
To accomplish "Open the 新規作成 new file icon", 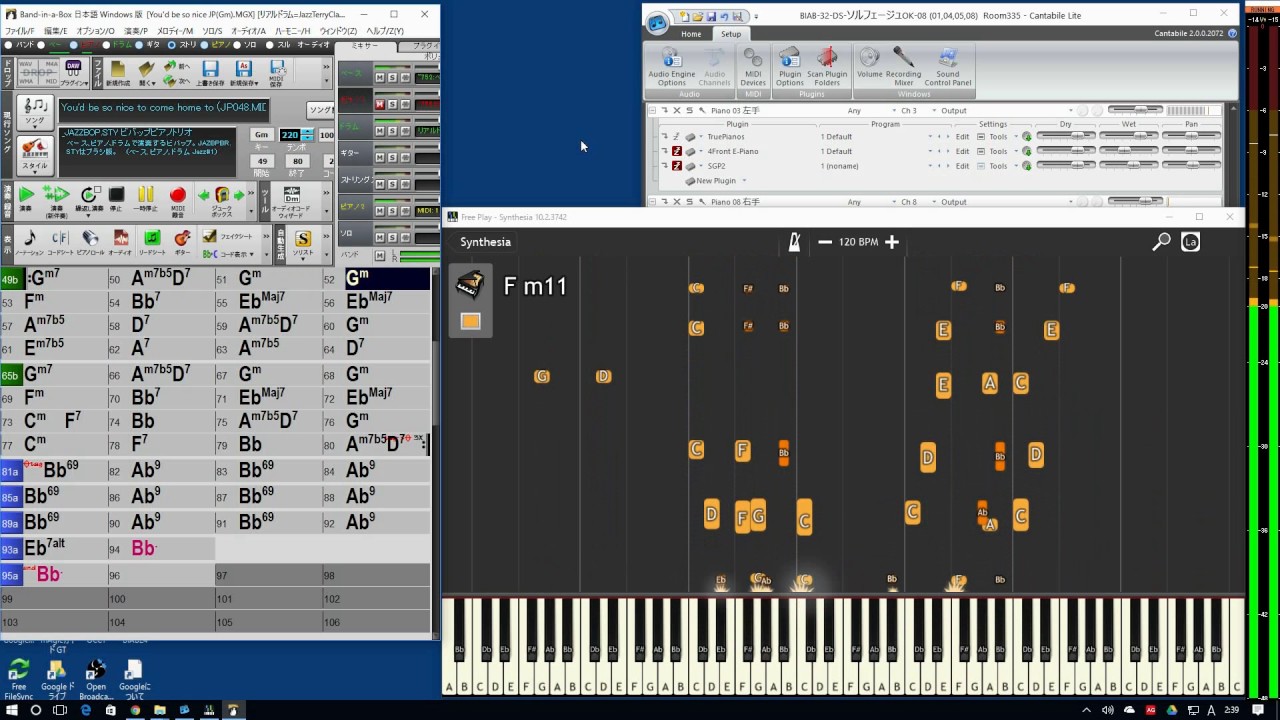I will click(118, 72).
